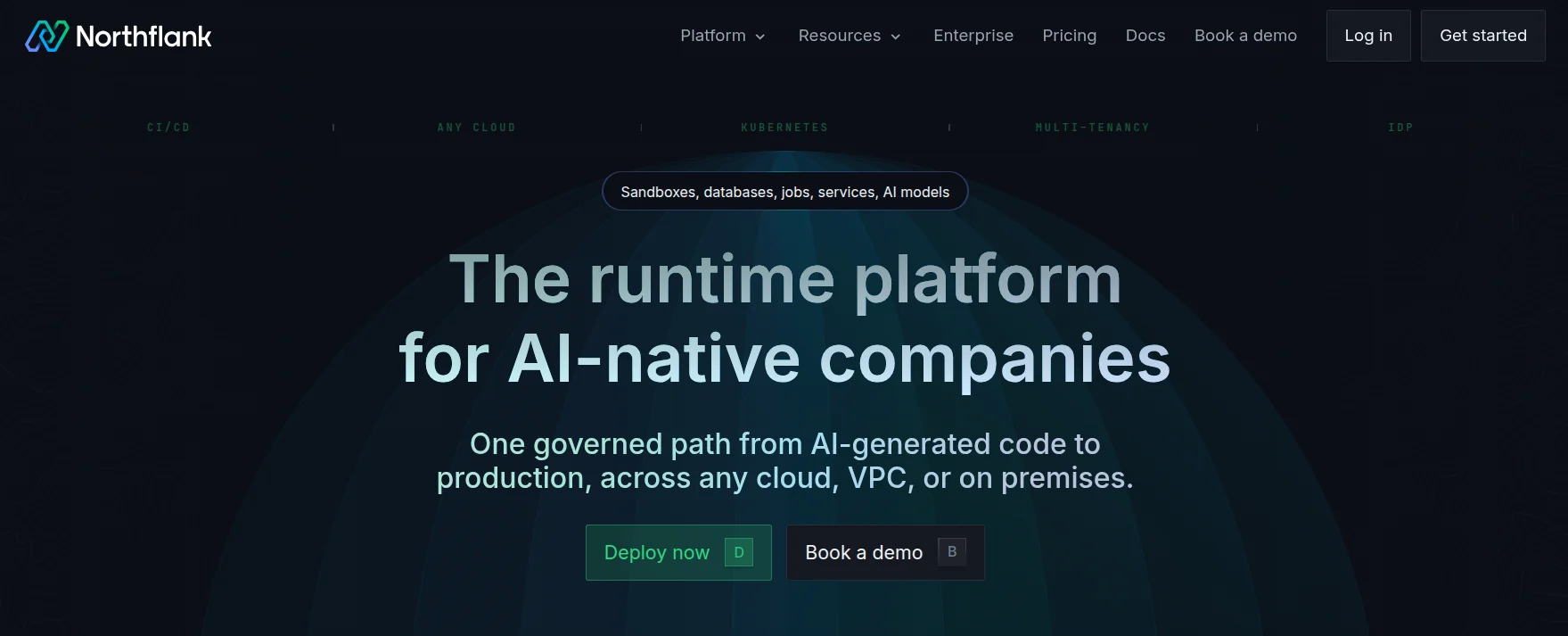Click the Deploy now button

[x=678, y=552]
